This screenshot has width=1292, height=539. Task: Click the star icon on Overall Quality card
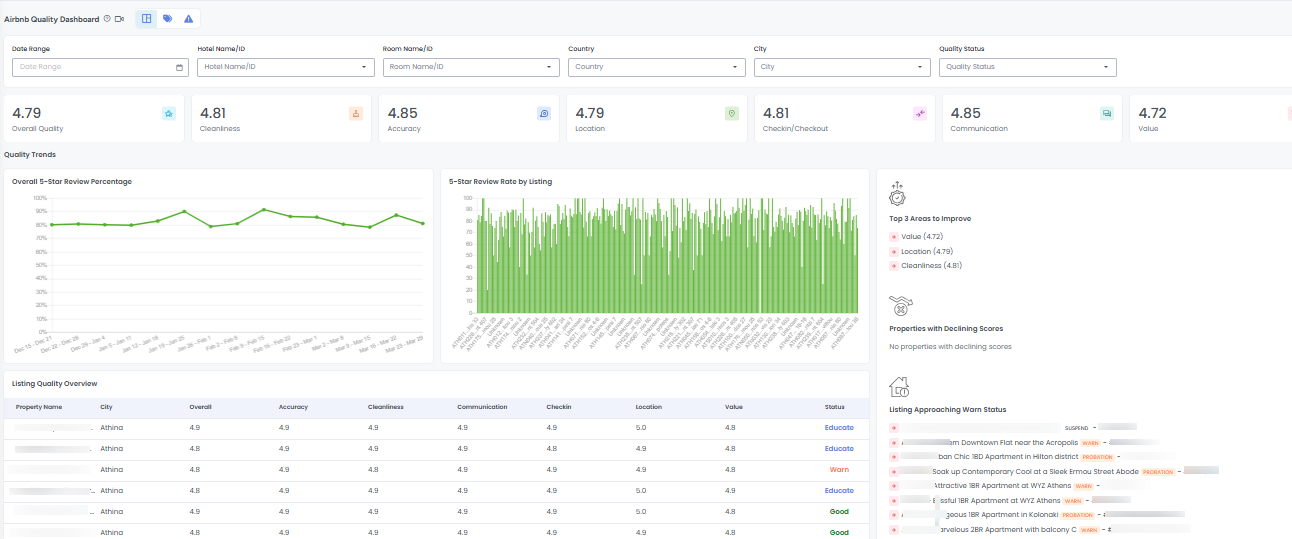tap(169, 114)
